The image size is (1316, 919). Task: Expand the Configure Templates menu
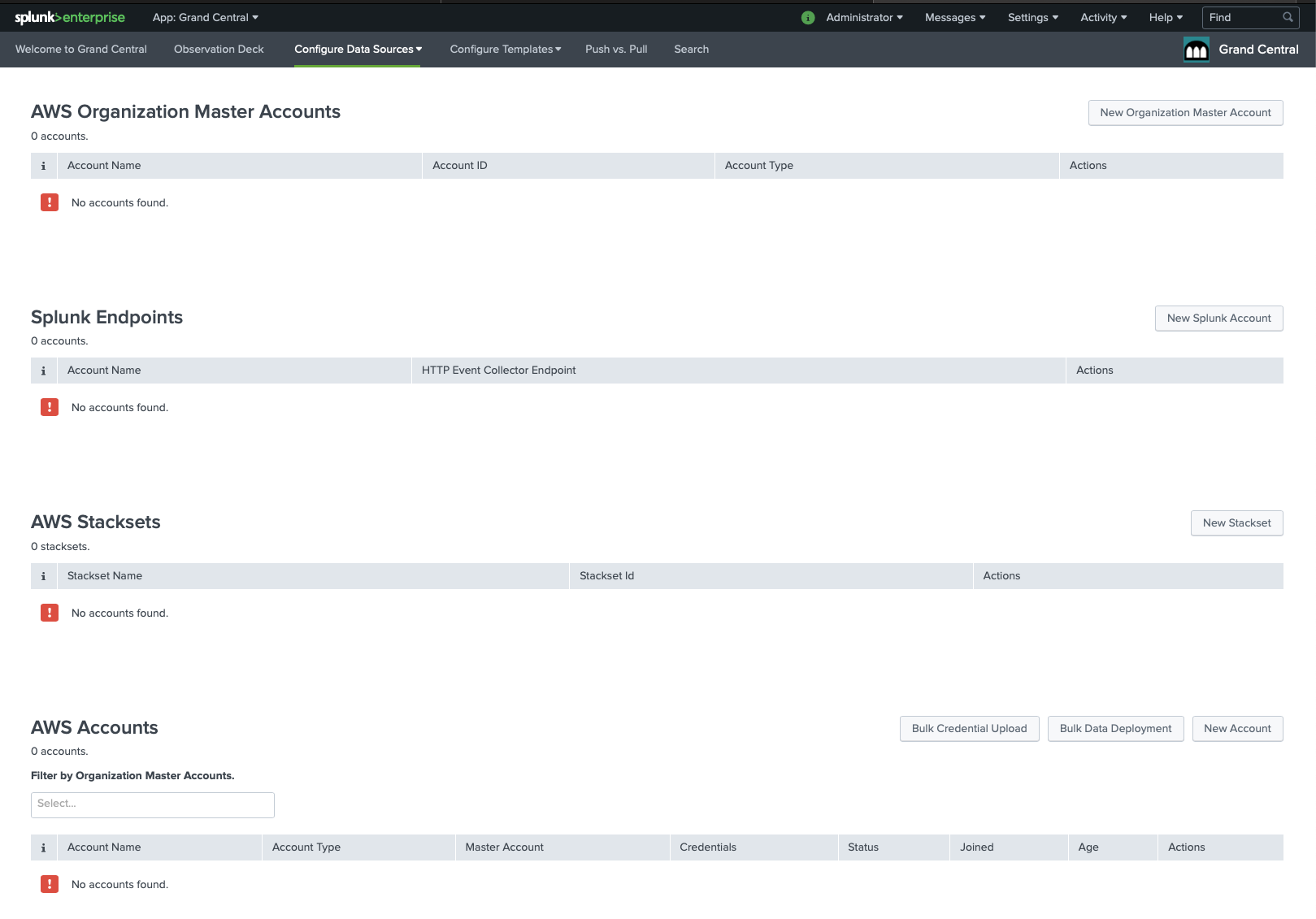506,50
